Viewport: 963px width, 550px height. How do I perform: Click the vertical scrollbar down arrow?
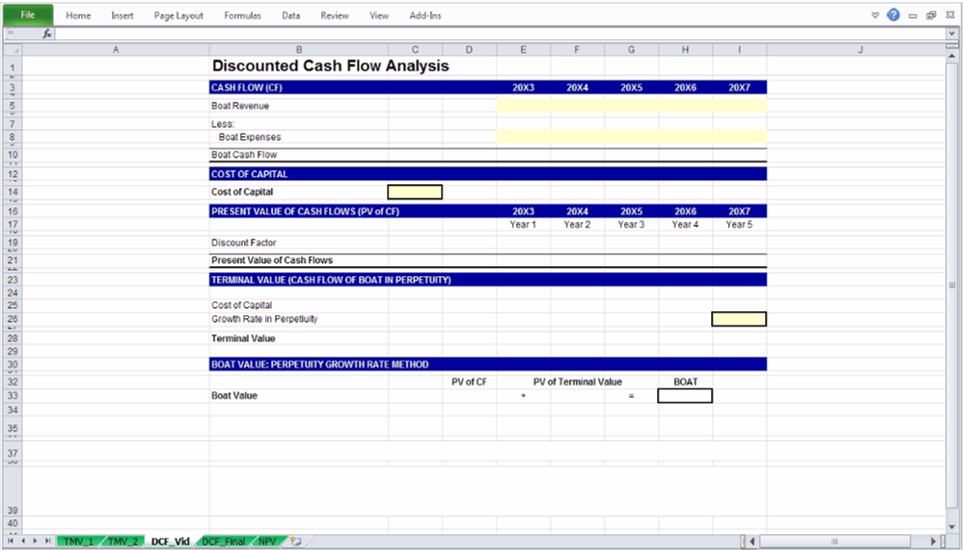click(x=952, y=527)
